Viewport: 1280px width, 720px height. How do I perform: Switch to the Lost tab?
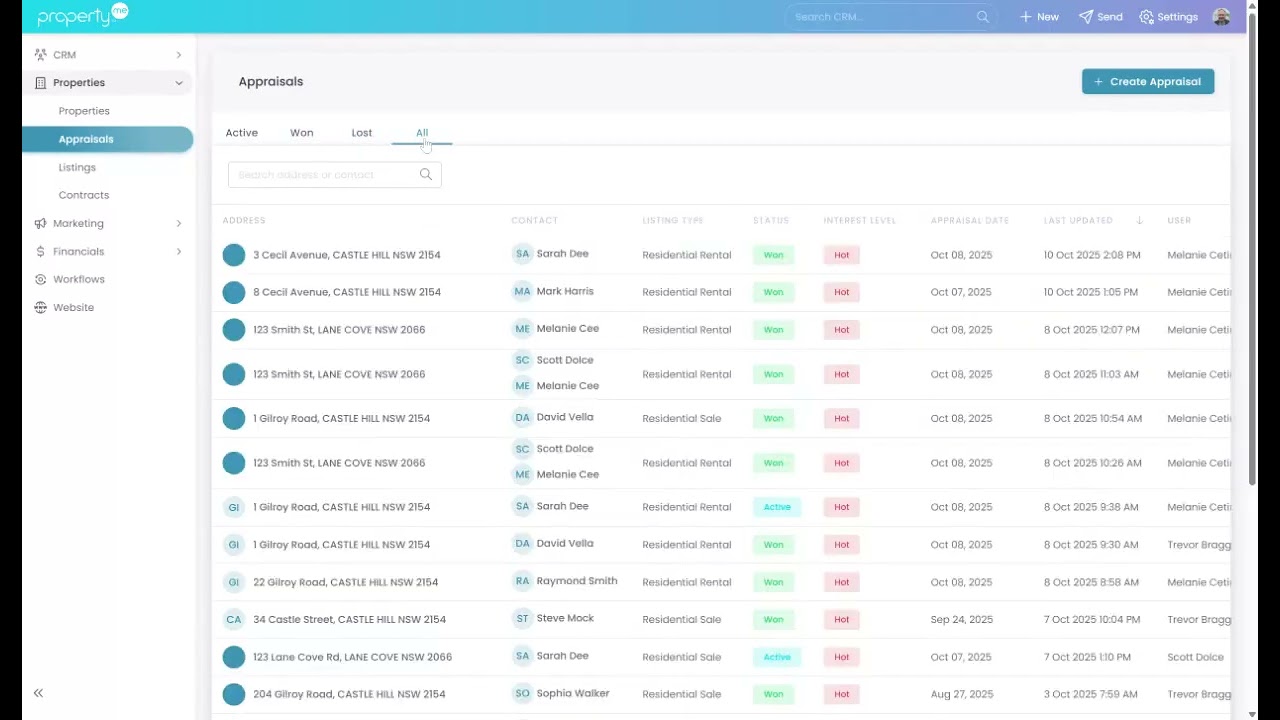click(x=362, y=133)
